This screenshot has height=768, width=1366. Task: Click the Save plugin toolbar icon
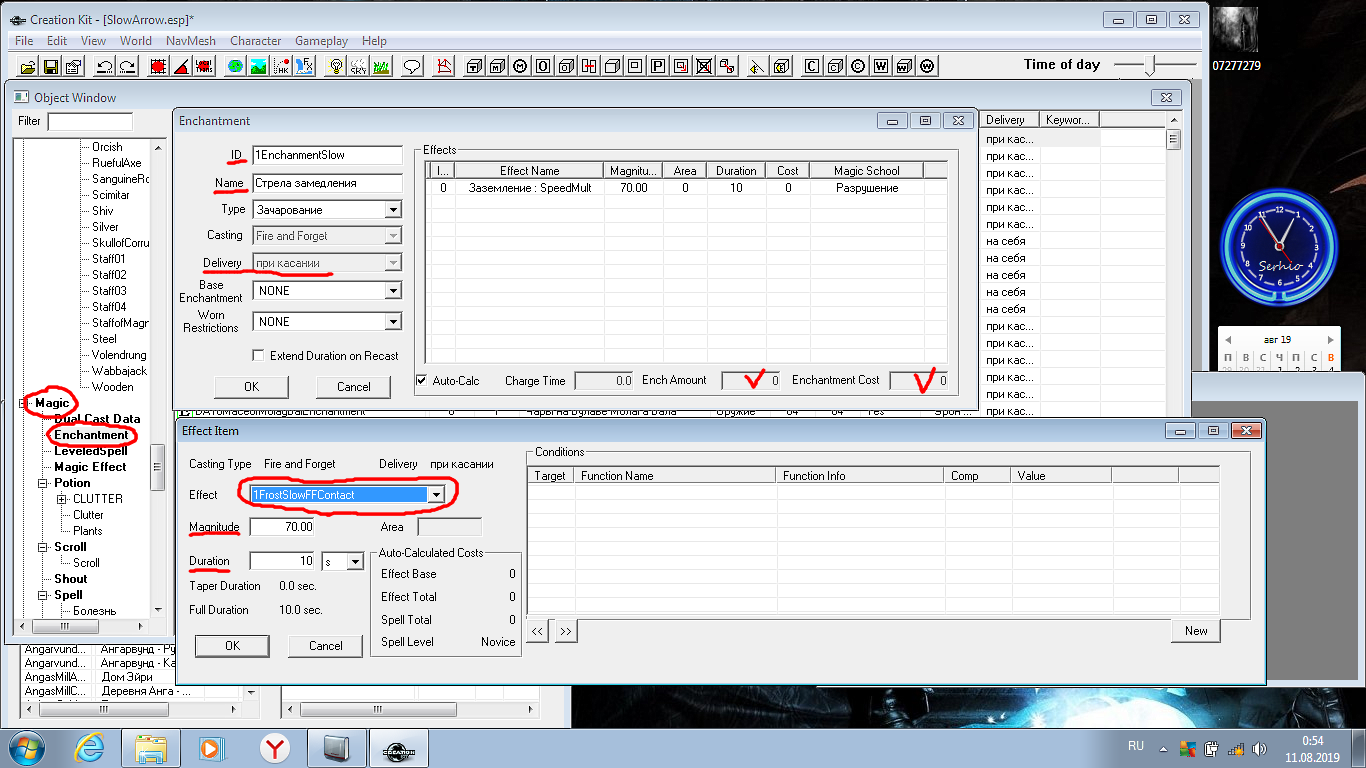click(49, 67)
